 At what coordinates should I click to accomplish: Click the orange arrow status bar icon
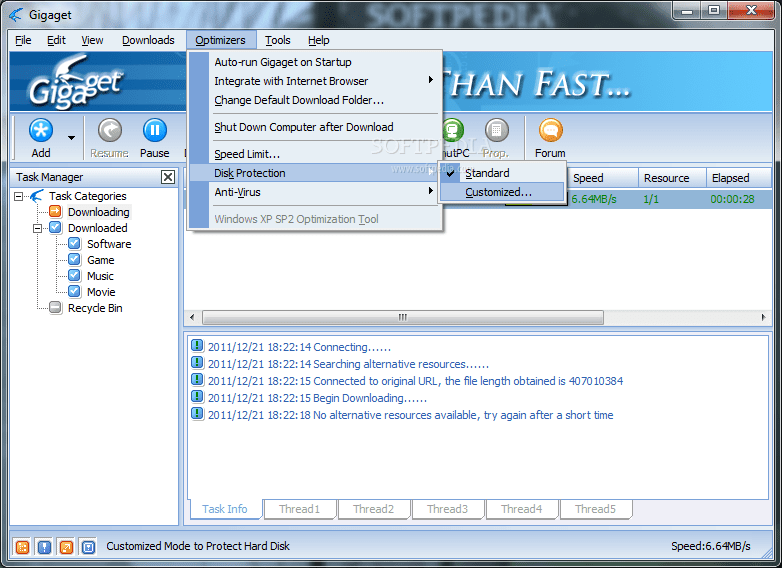pyautogui.click(x=66, y=547)
